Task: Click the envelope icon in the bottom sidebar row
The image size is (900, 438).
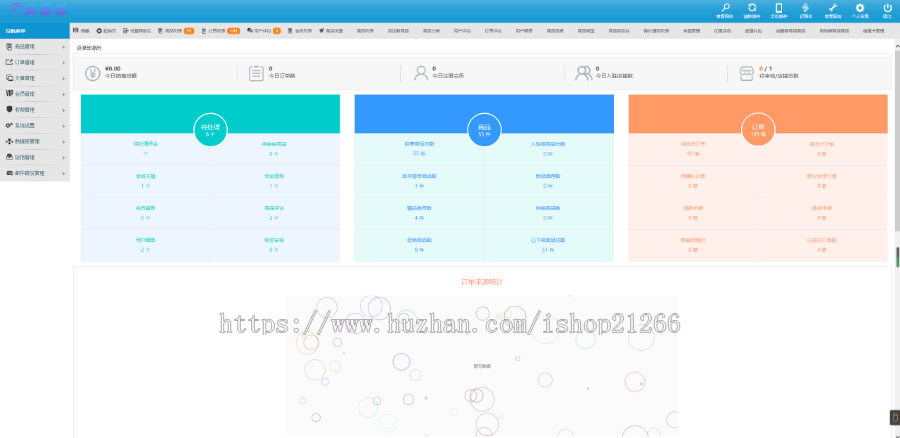Action: click(9, 173)
